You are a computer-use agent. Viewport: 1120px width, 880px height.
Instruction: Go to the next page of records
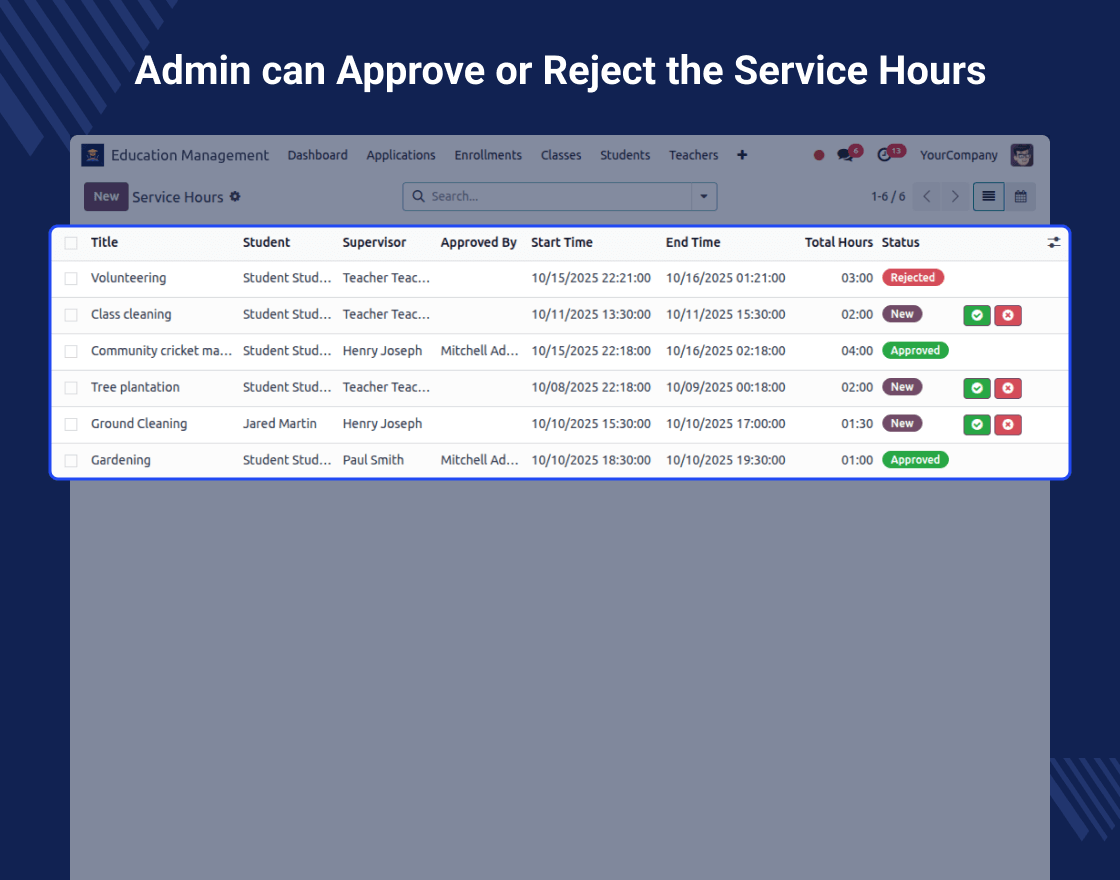pyautogui.click(x=955, y=196)
